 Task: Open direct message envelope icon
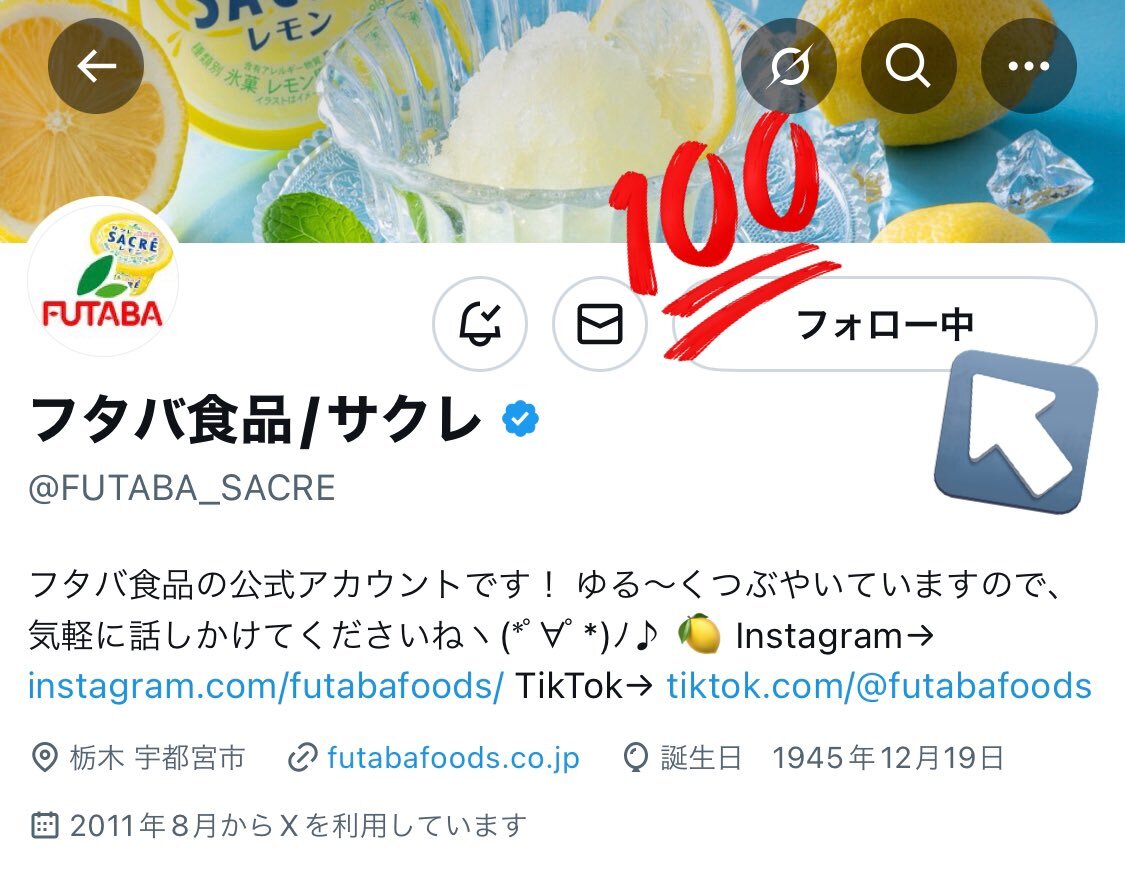(x=600, y=324)
